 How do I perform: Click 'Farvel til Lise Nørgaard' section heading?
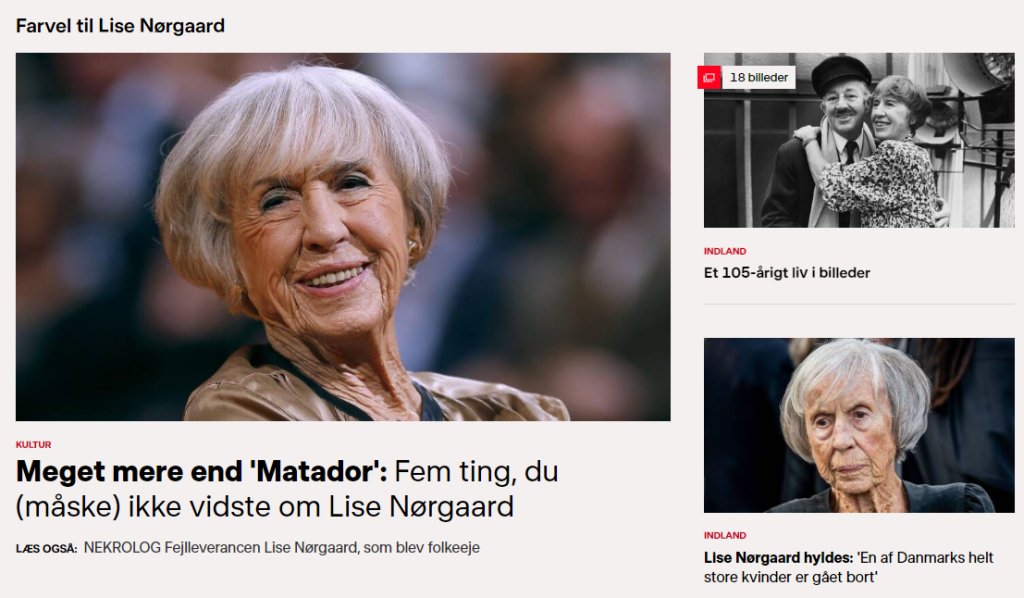coord(120,25)
